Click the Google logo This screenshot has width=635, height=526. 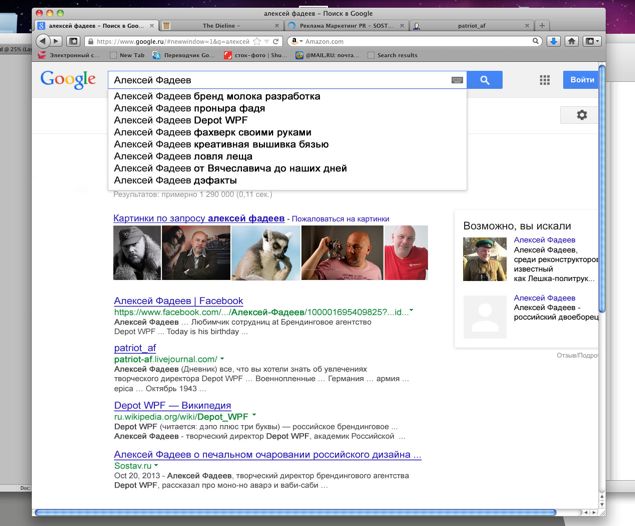point(68,79)
